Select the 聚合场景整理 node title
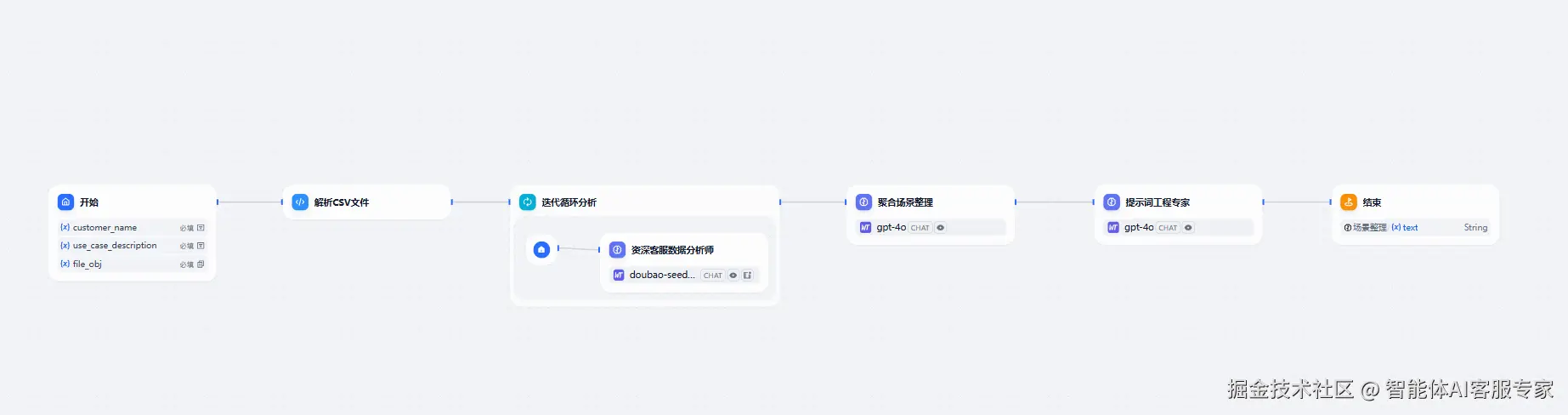1568x415 pixels. click(905, 202)
